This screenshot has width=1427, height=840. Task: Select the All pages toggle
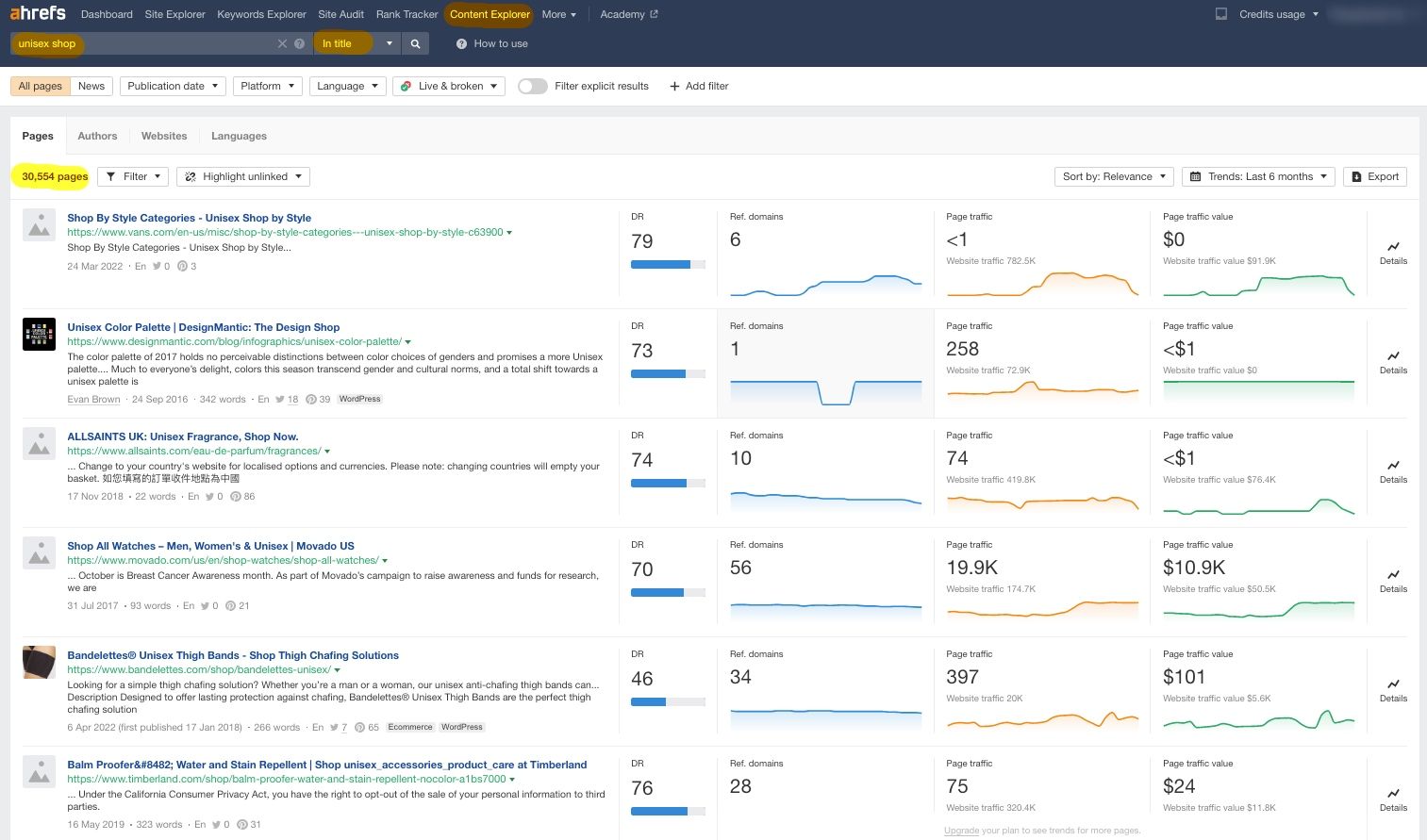[x=41, y=86]
